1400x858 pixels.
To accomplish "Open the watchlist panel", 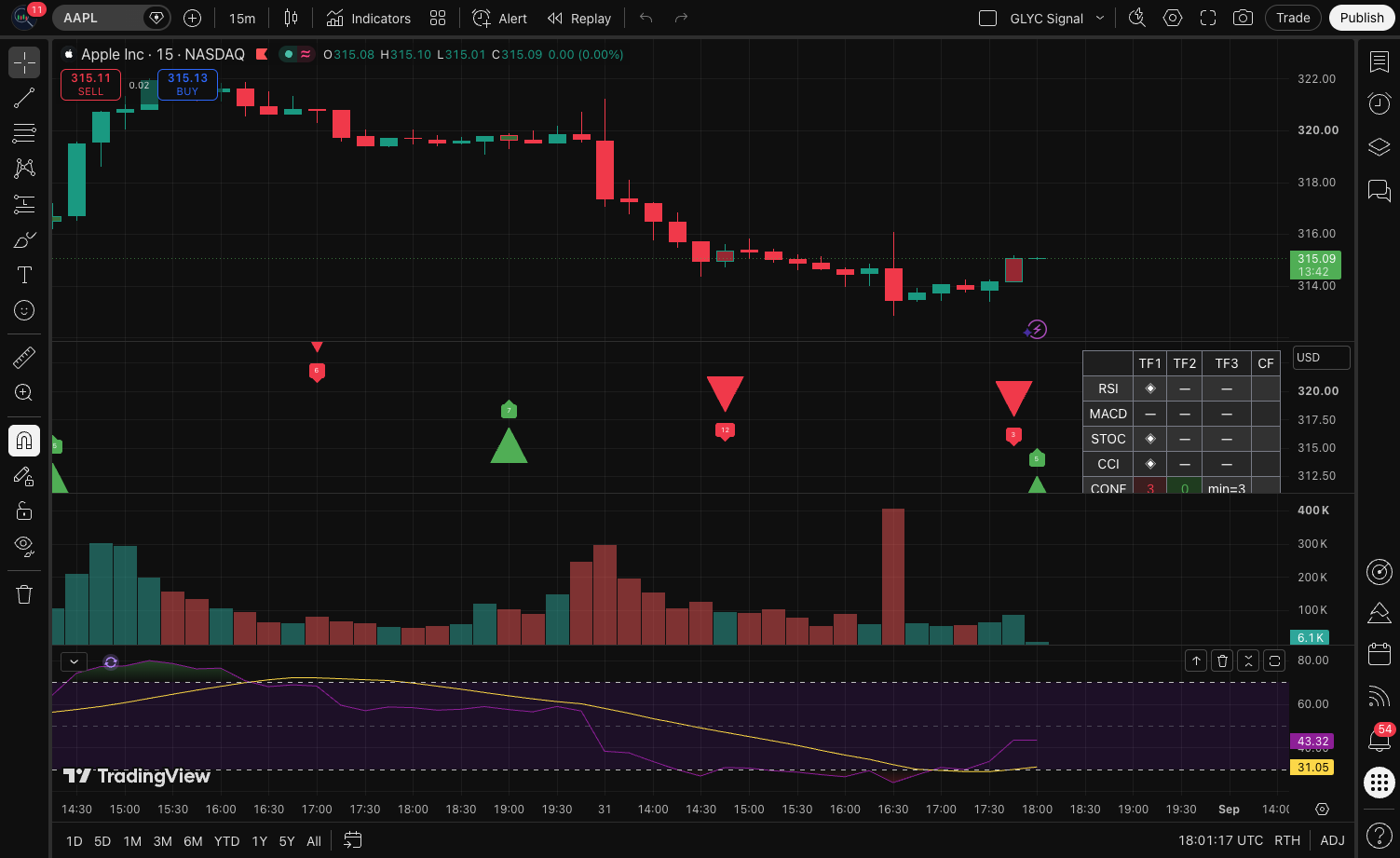I will [x=1379, y=62].
